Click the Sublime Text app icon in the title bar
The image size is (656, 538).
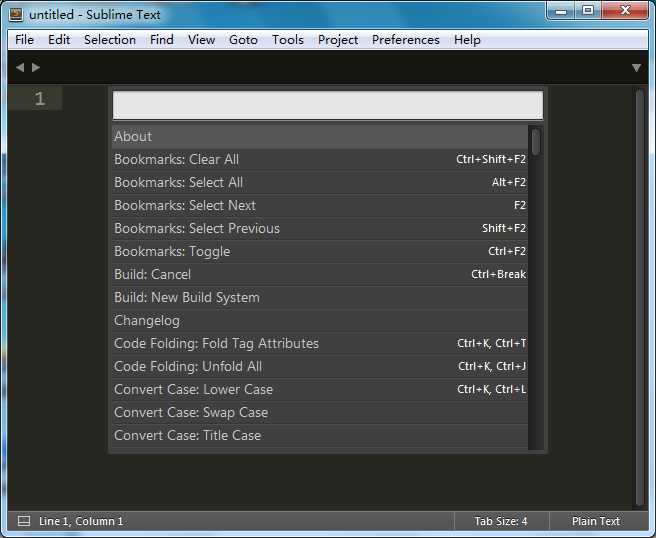[x=16, y=15]
